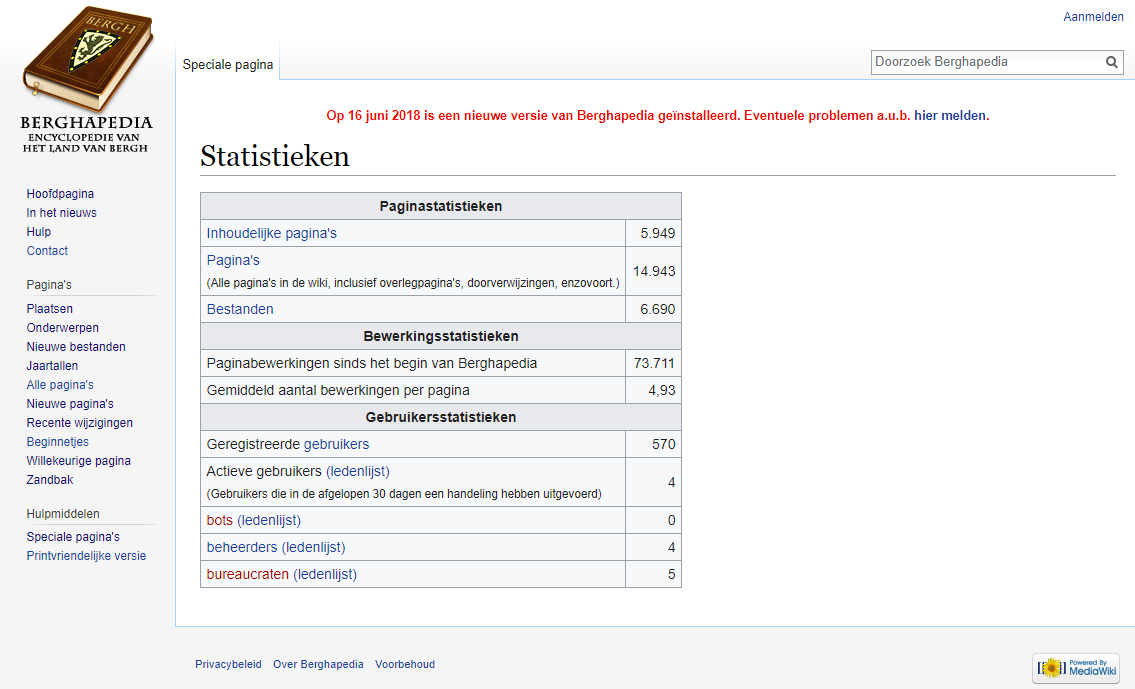Click the value 14.943
The height and width of the screenshot is (689, 1135).
tap(654, 271)
